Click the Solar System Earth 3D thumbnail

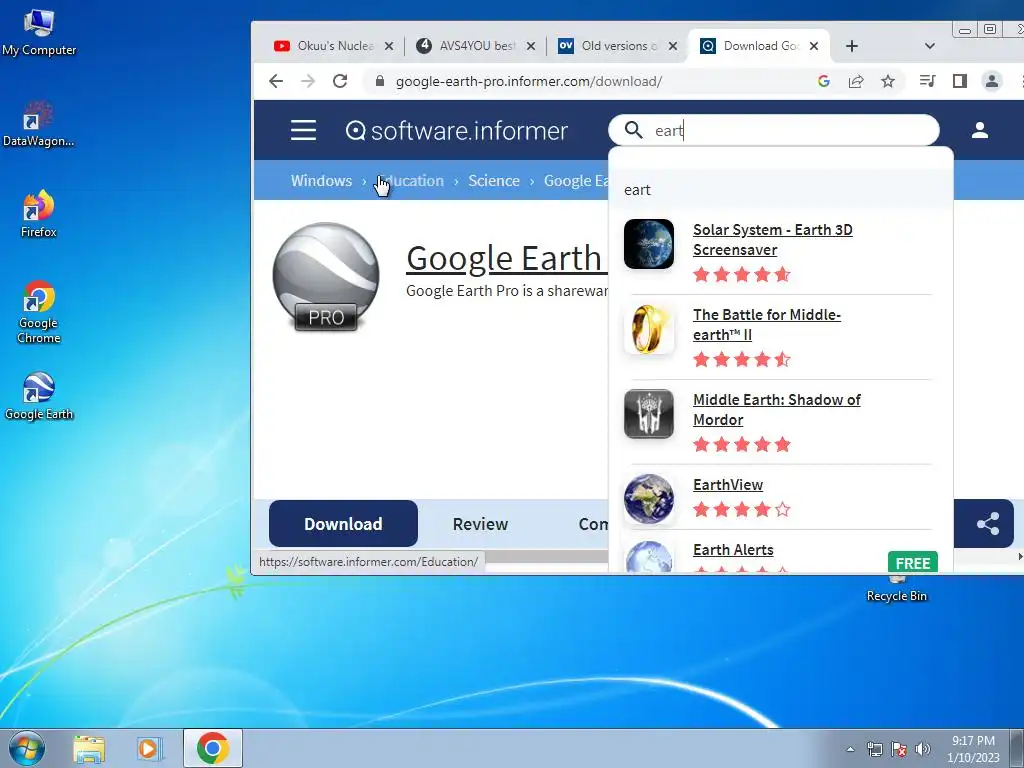[648, 244]
